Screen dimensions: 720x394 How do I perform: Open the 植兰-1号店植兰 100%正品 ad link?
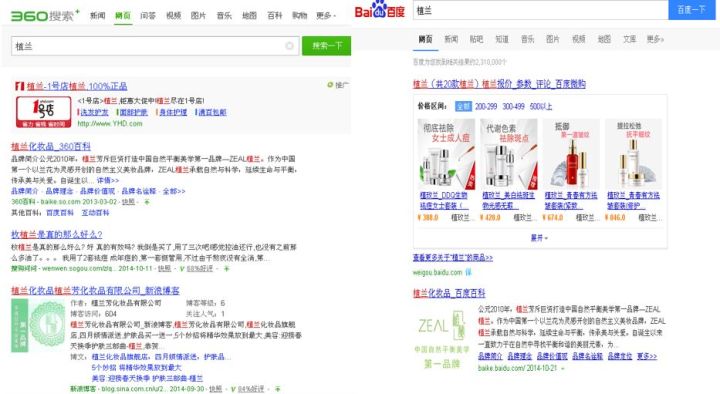pos(77,86)
